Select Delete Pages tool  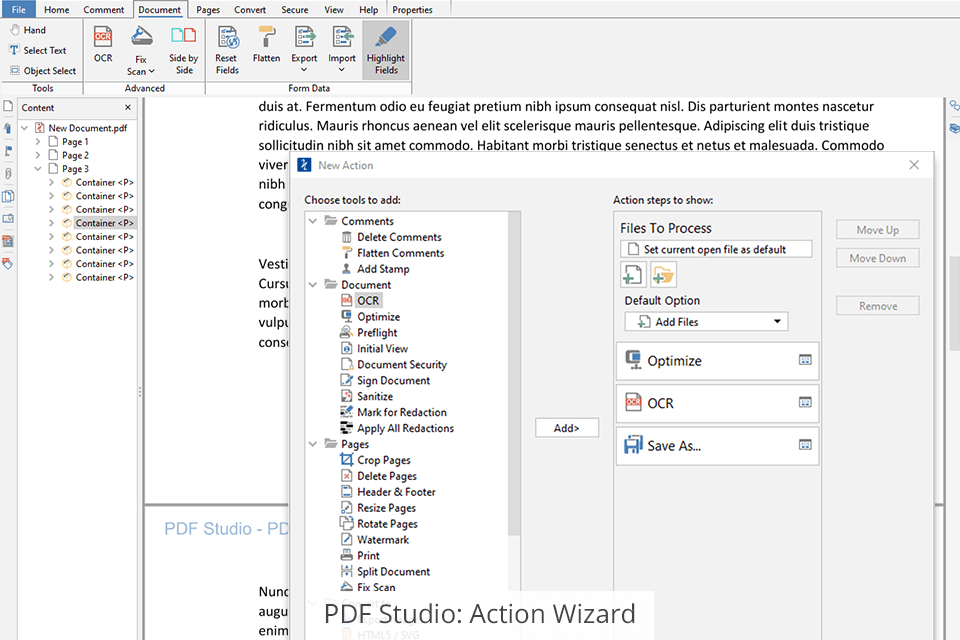pyautogui.click(x=378, y=476)
